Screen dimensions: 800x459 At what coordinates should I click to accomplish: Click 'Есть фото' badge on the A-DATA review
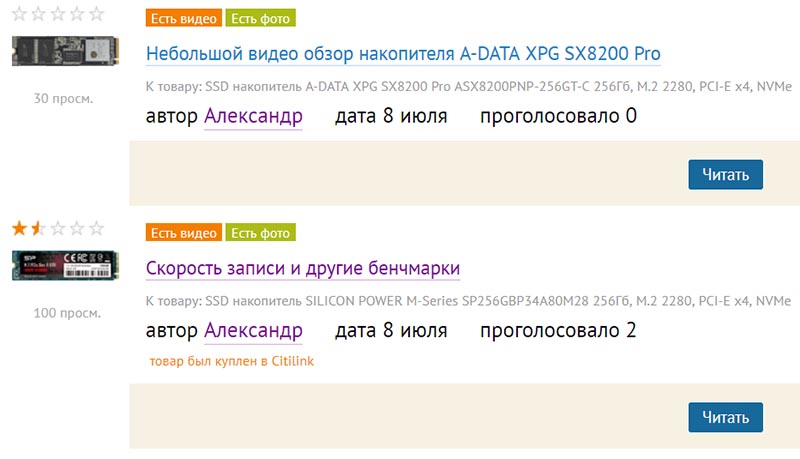[x=260, y=18]
